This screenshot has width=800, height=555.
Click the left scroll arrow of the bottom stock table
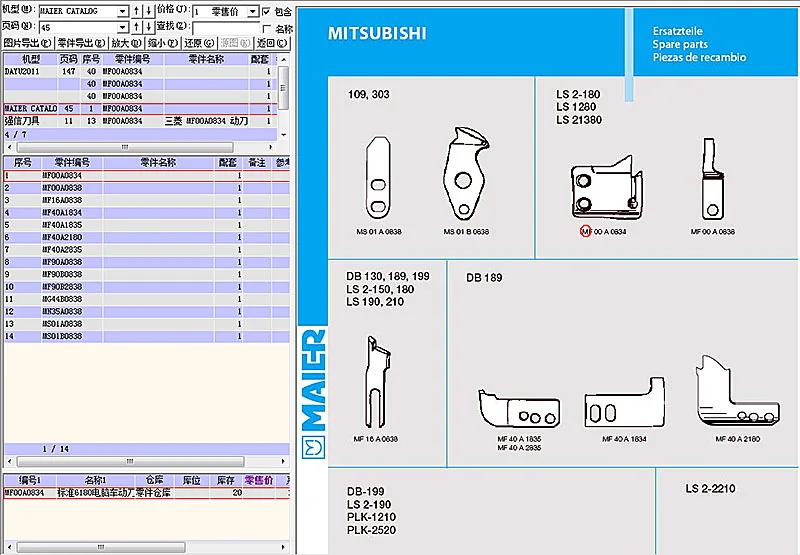(10, 547)
